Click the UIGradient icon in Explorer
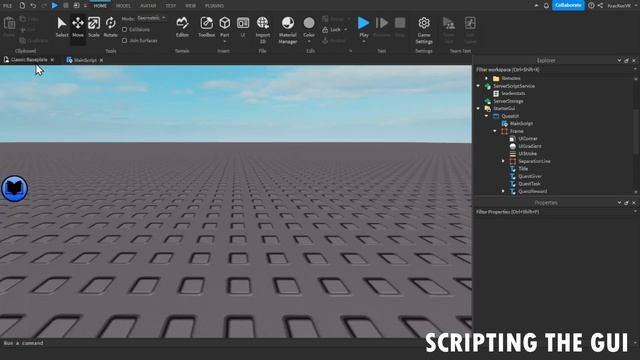This screenshot has width=640, height=360. coord(513,146)
